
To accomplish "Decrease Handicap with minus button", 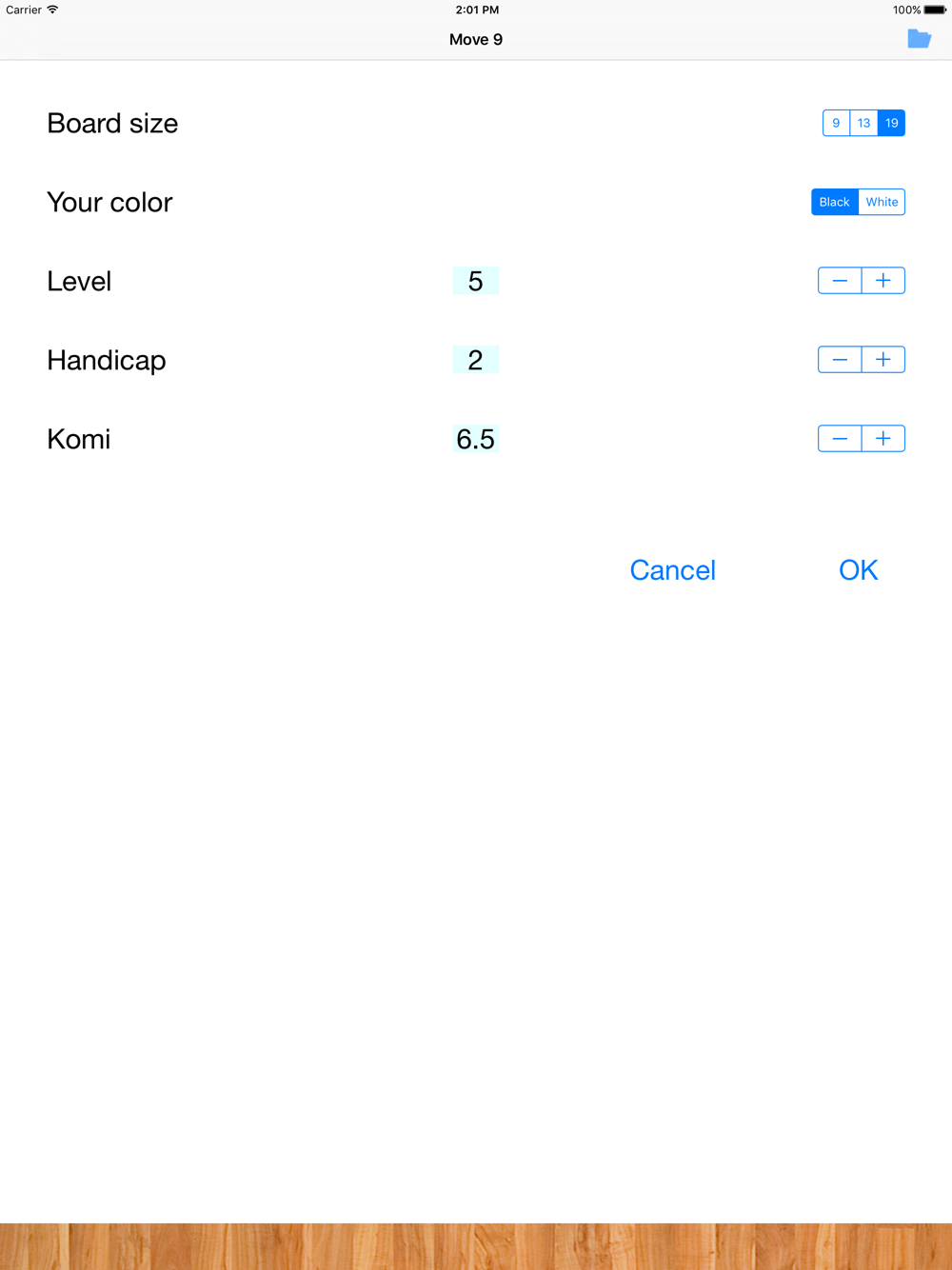I will click(x=840, y=360).
